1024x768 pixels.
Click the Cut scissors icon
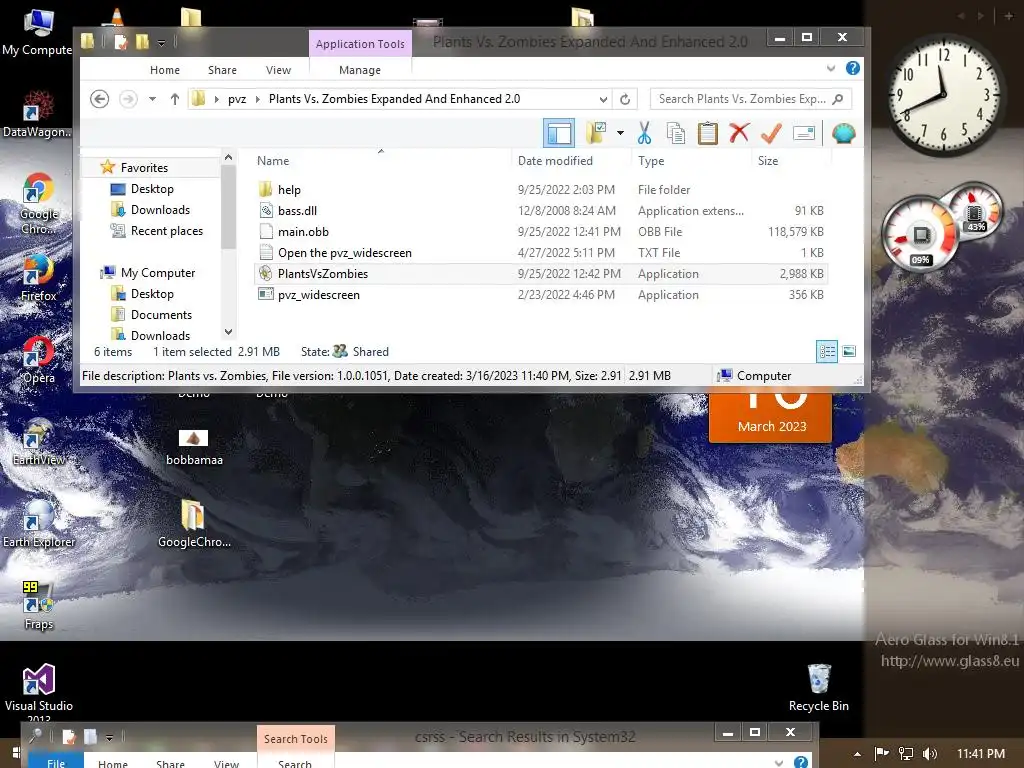point(644,133)
